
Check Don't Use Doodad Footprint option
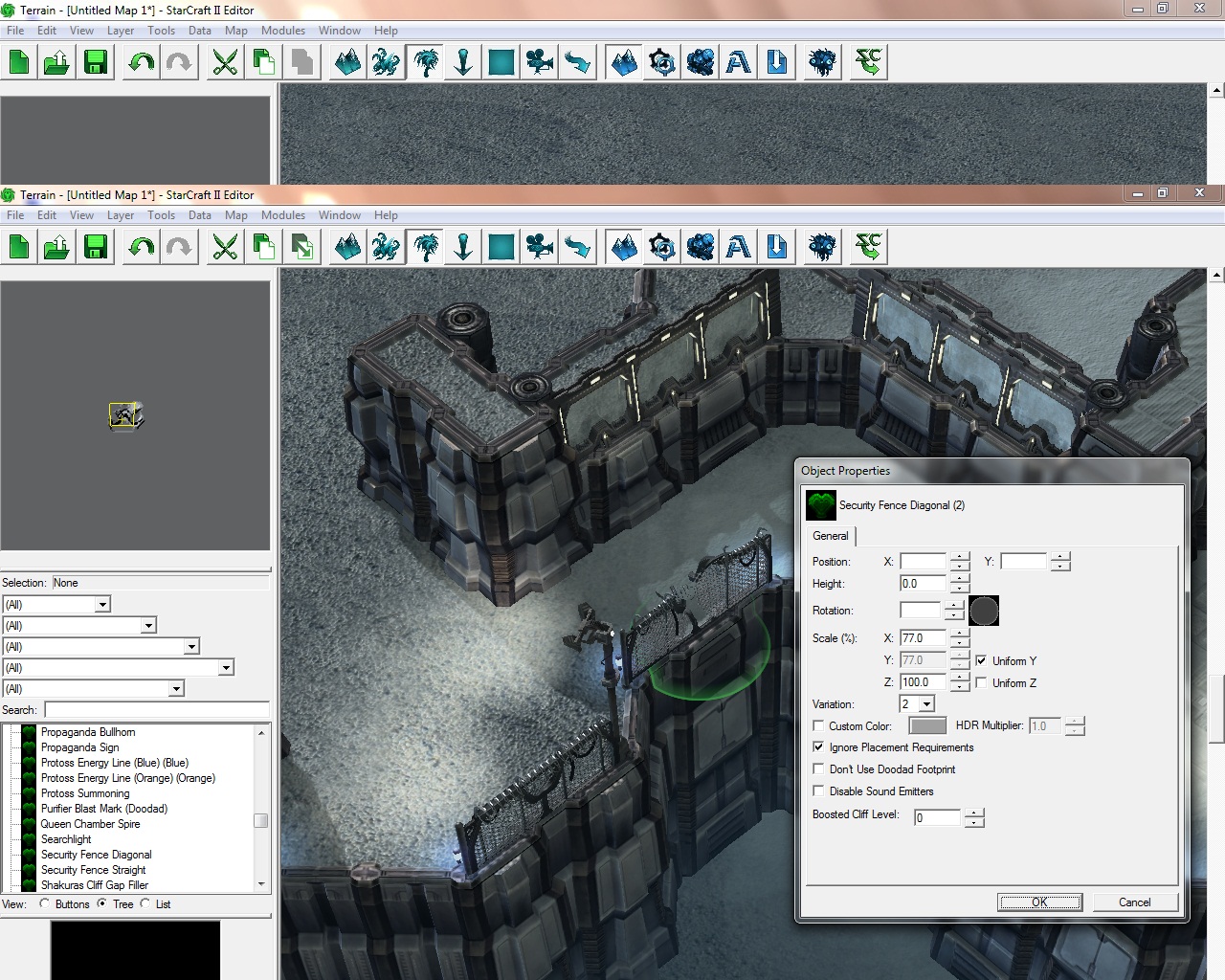818,769
